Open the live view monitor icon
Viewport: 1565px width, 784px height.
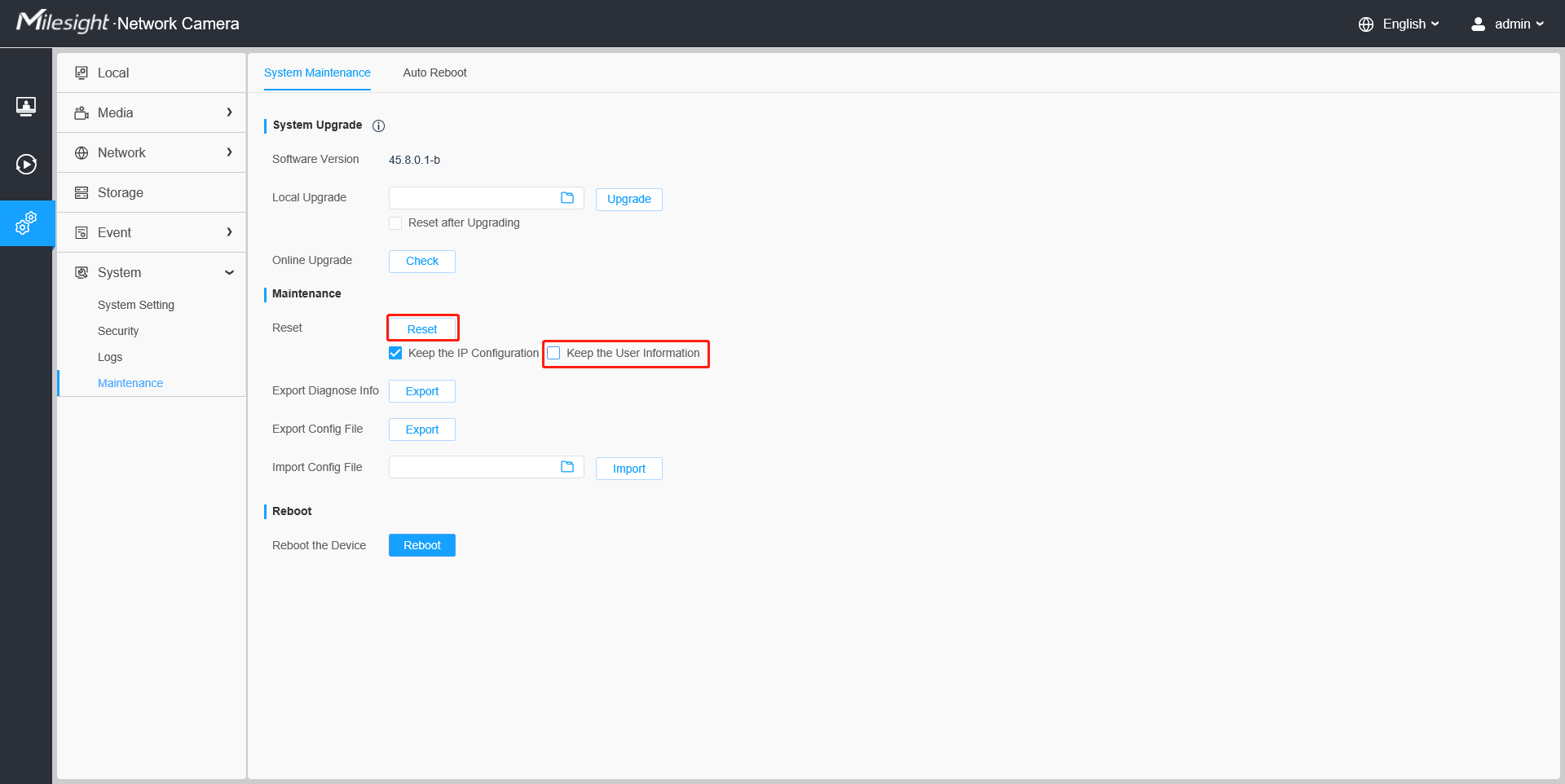coord(26,106)
